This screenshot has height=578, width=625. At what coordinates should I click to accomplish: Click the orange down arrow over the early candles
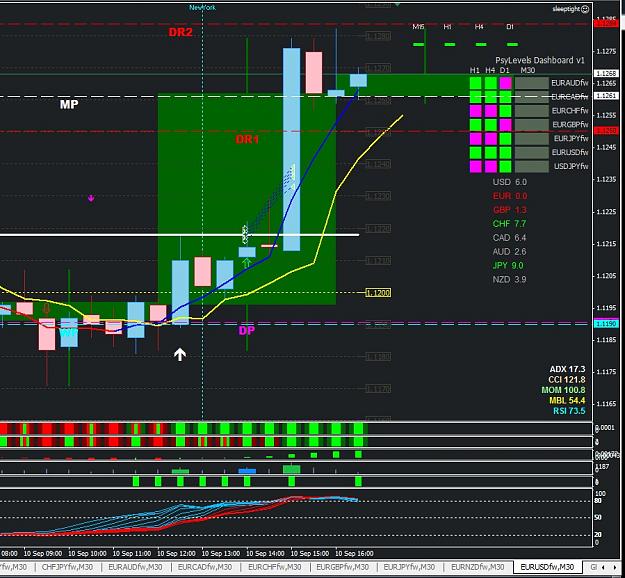tap(46, 309)
